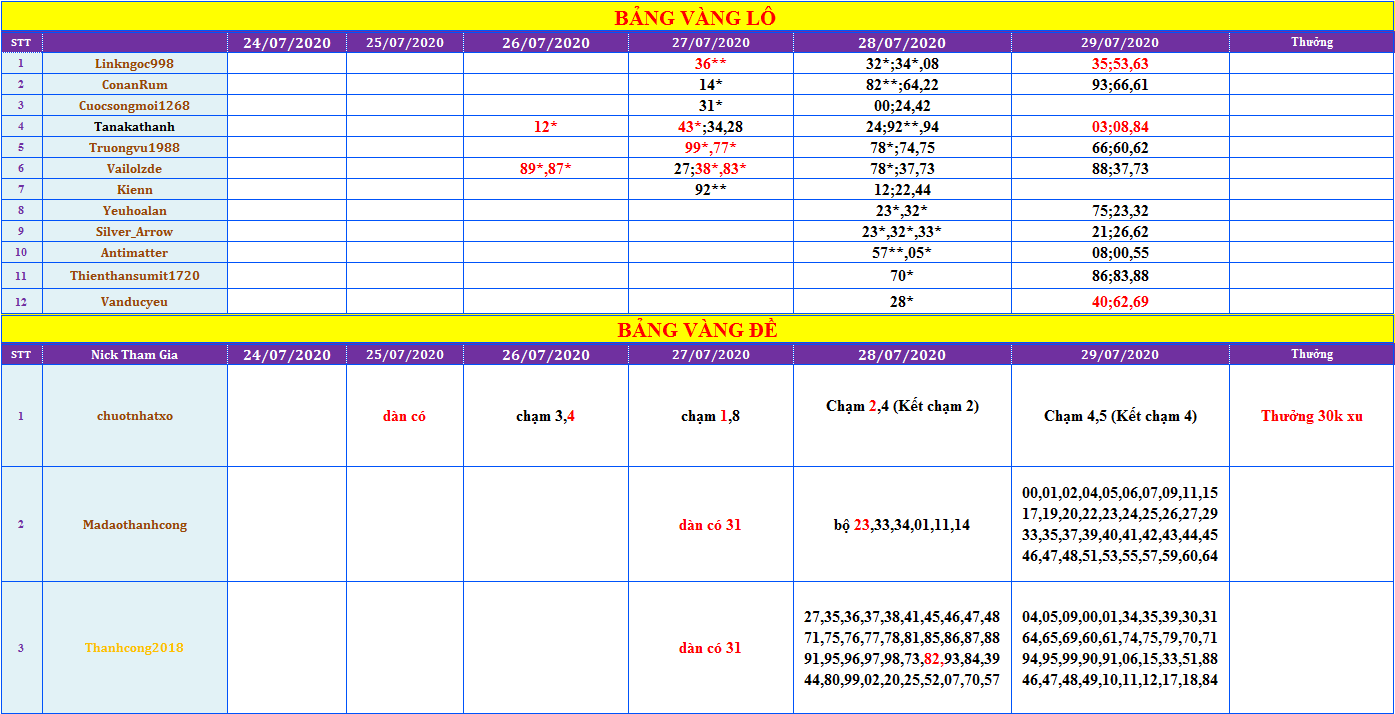Click 29/07/2020 header in the ĐỀ table
Viewport: 1395px width, 714px height.
coord(1120,355)
